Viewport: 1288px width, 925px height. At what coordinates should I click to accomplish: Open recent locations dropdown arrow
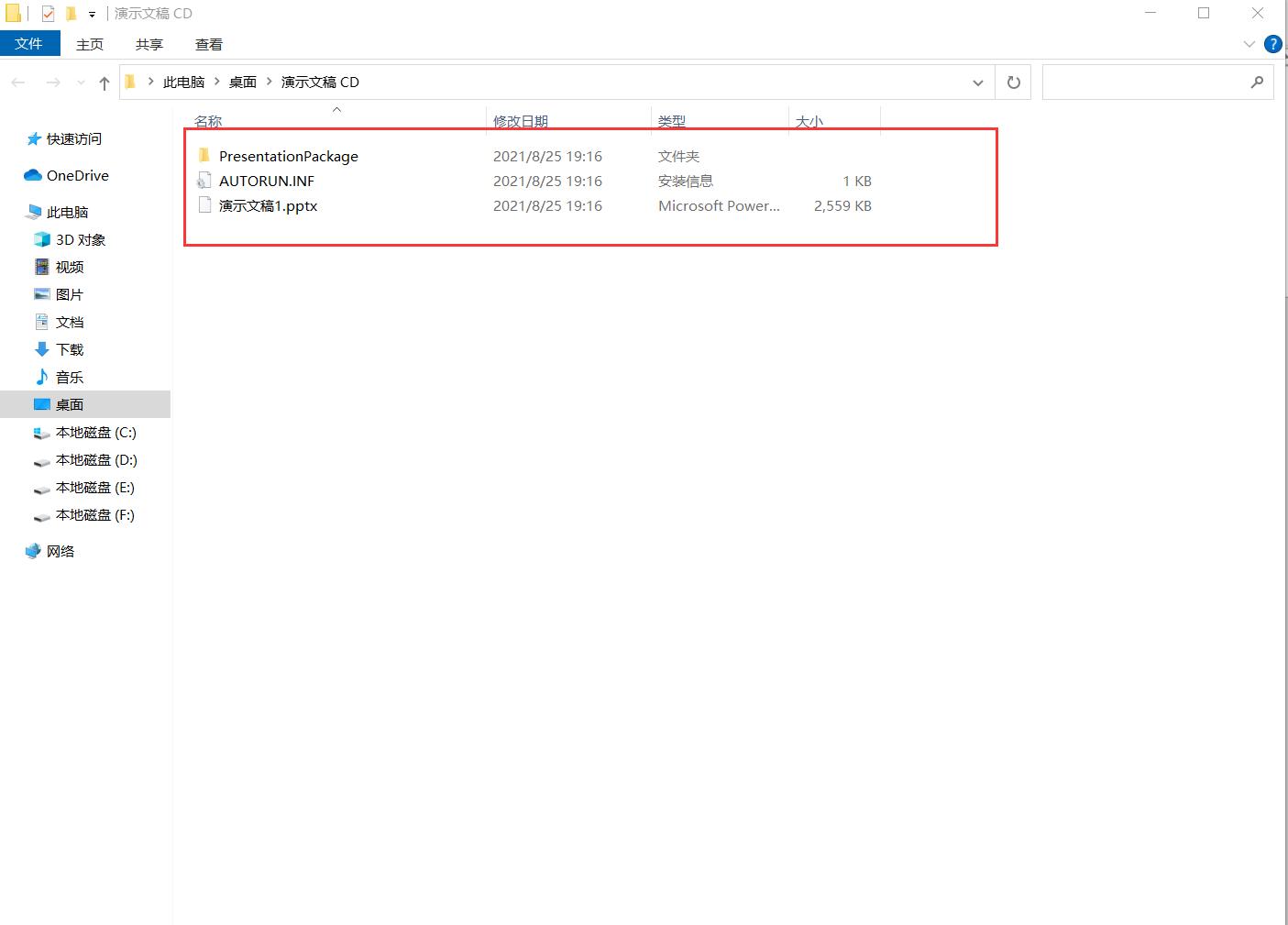pos(81,83)
